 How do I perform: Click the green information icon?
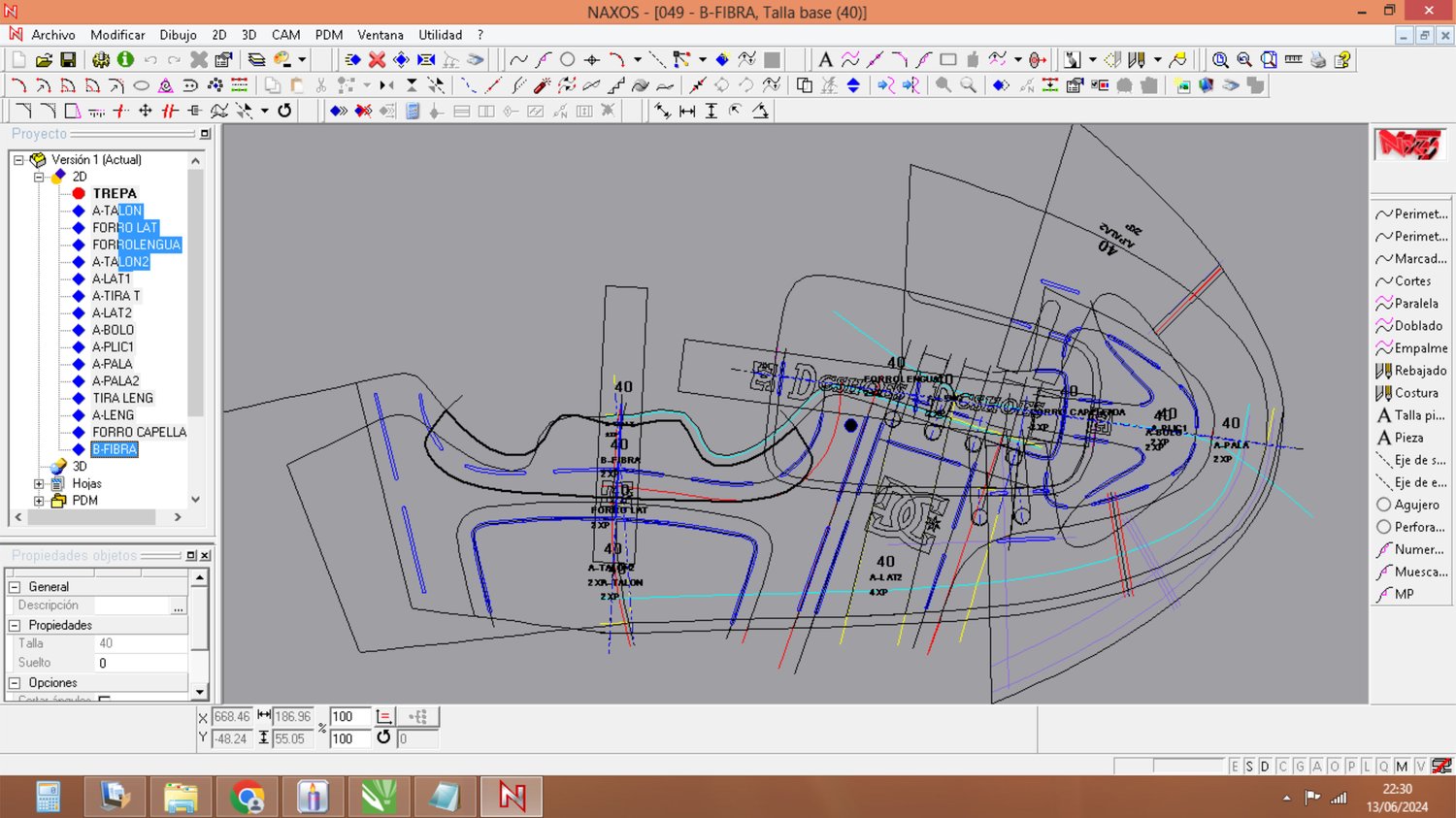tap(125, 60)
